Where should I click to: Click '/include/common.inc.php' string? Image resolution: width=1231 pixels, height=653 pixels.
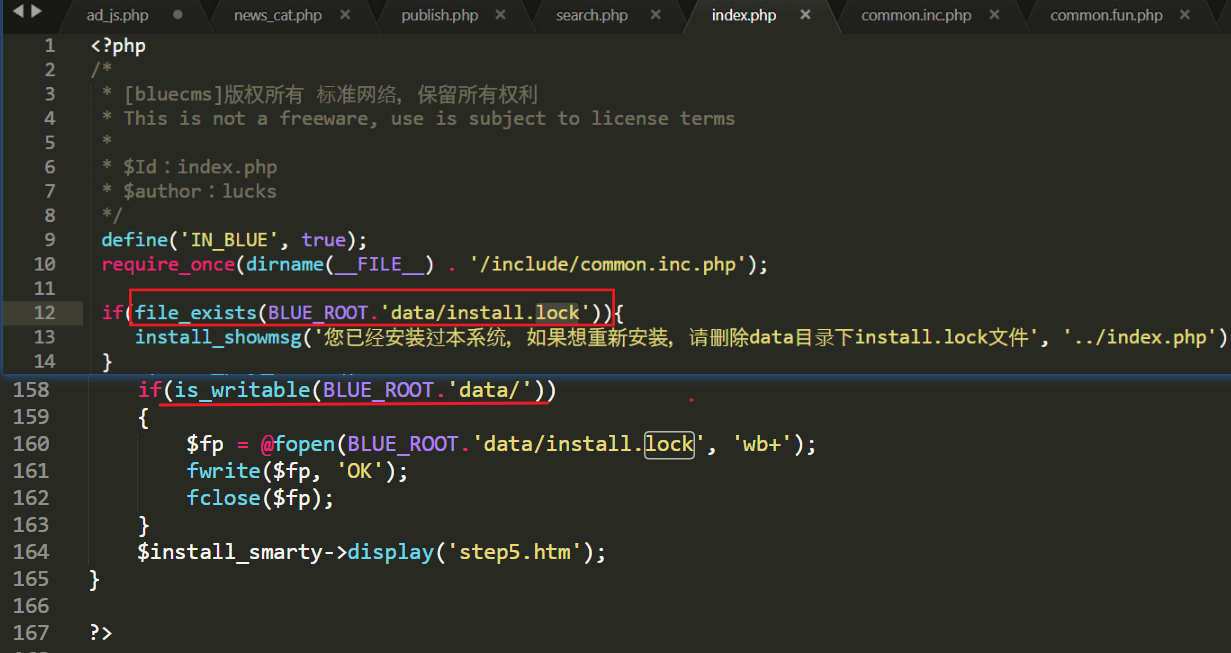pyautogui.click(x=608, y=265)
